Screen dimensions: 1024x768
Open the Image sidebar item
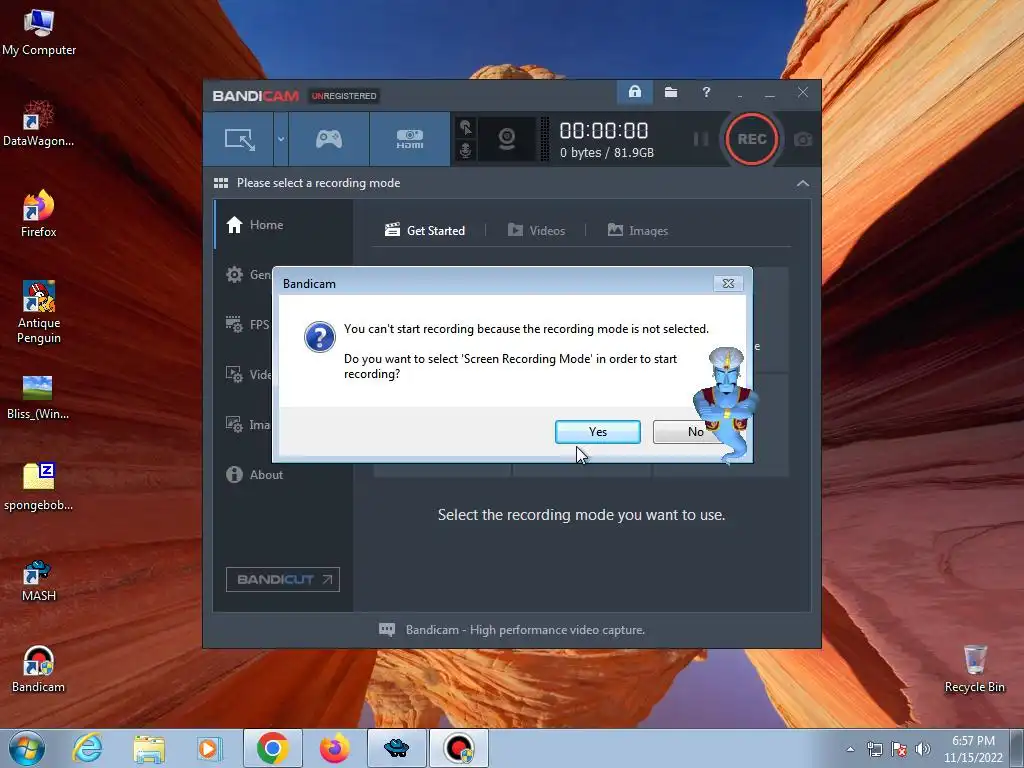[248, 424]
